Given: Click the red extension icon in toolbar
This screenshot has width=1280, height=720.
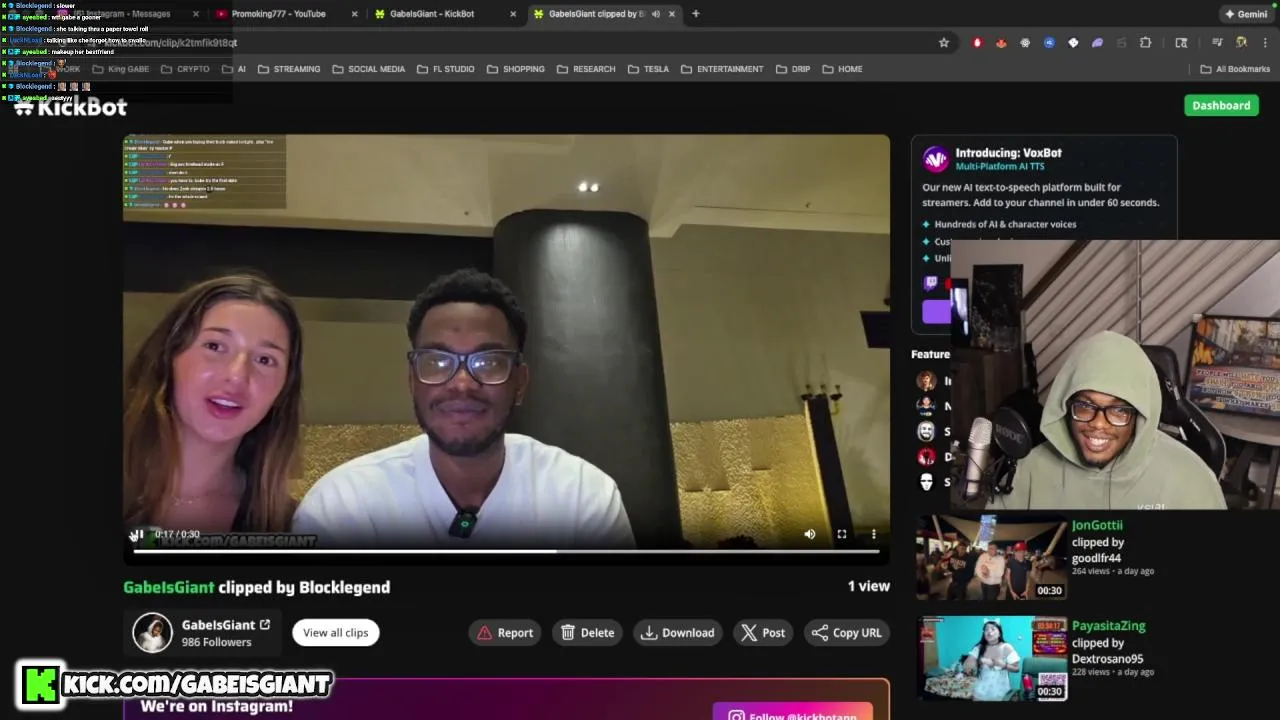Looking at the screenshot, I should pyautogui.click(x=977, y=42).
